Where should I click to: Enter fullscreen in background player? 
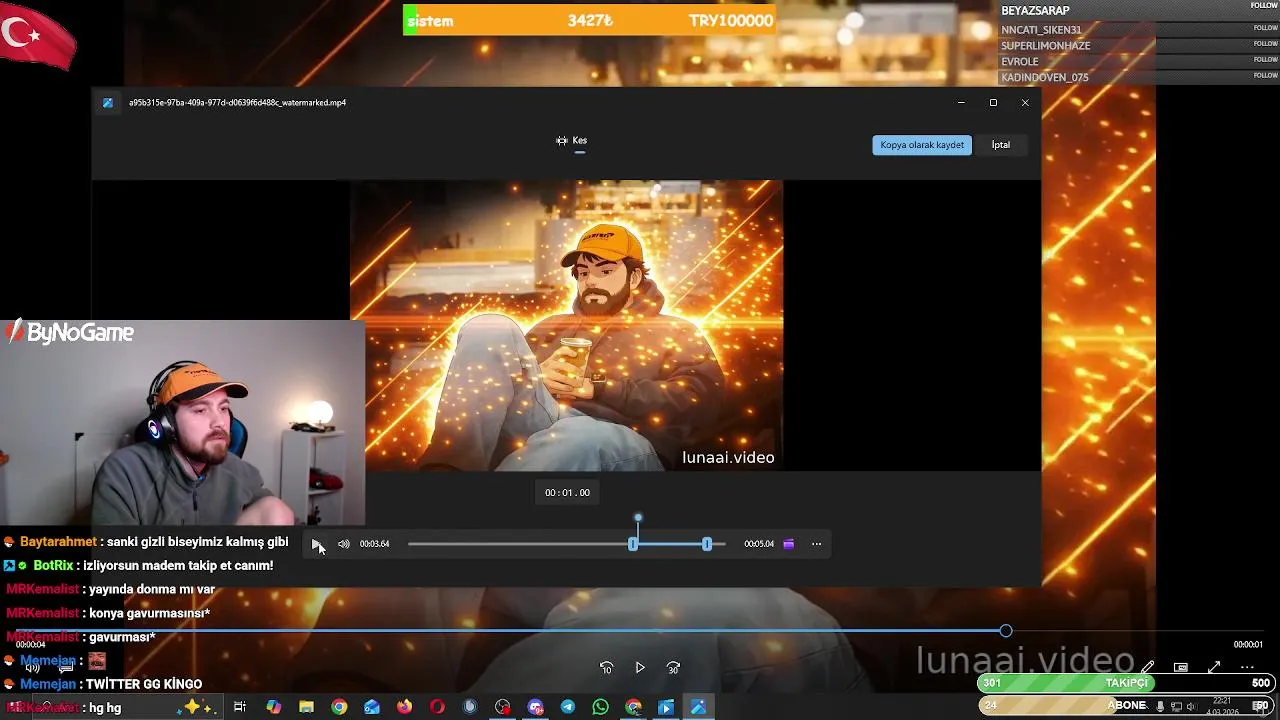coord(1214,667)
